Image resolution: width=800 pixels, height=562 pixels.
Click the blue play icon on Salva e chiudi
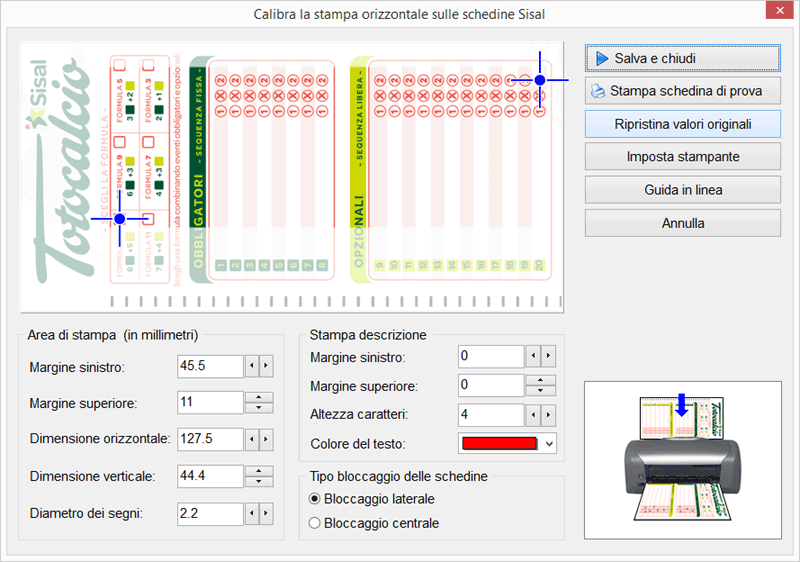[602, 59]
